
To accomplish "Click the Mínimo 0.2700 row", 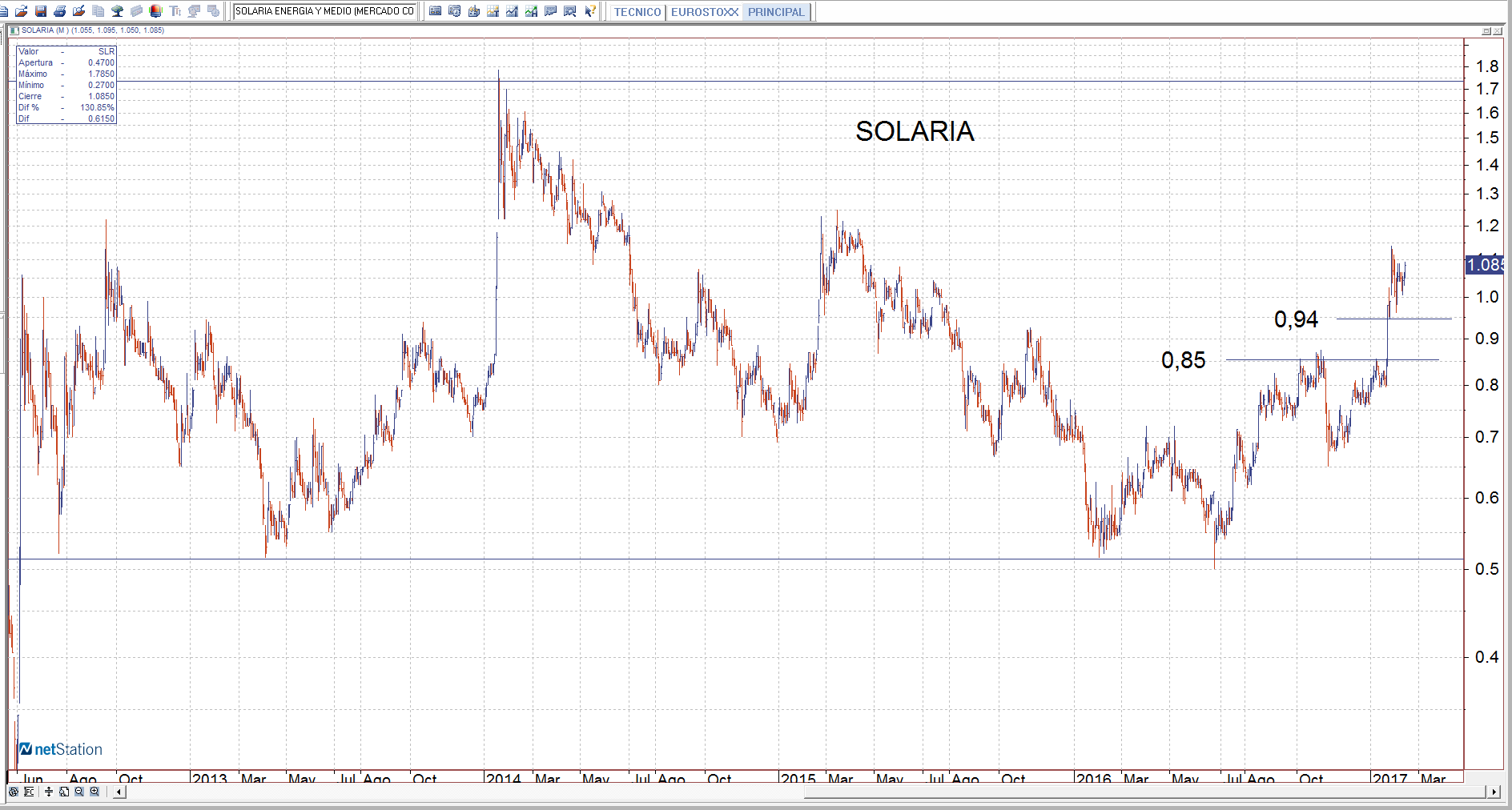I will (66, 85).
